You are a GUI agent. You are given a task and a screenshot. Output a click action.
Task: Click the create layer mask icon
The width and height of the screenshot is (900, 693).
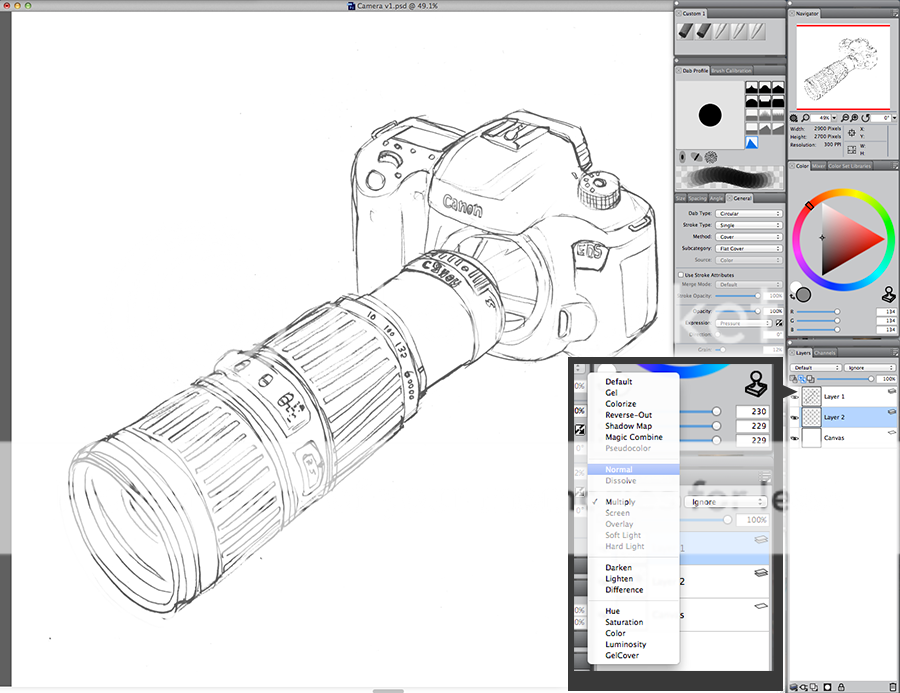(x=828, y=686)
